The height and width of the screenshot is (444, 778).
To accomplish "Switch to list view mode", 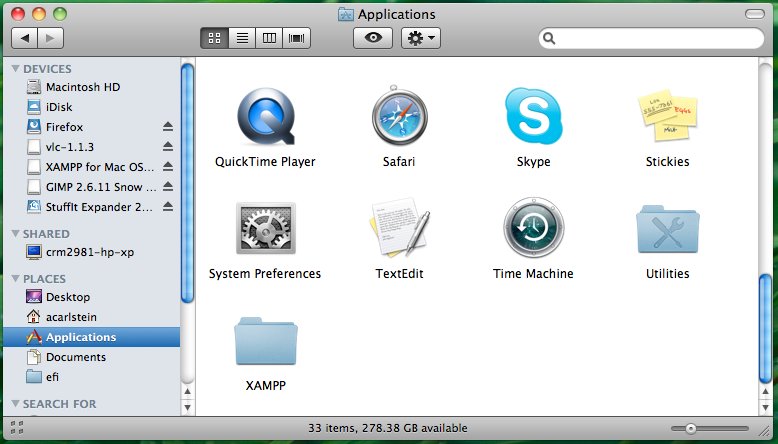I will click(241, 38).
